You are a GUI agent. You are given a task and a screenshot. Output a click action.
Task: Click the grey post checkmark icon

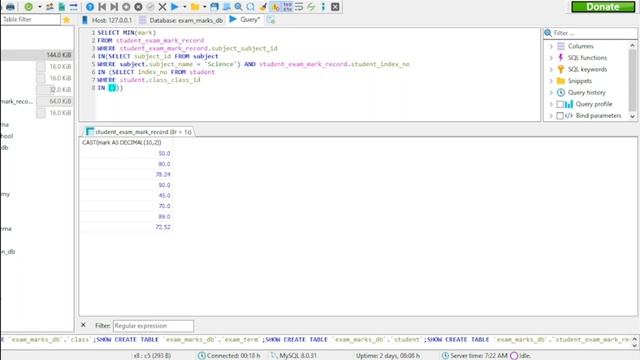point(150,7)
